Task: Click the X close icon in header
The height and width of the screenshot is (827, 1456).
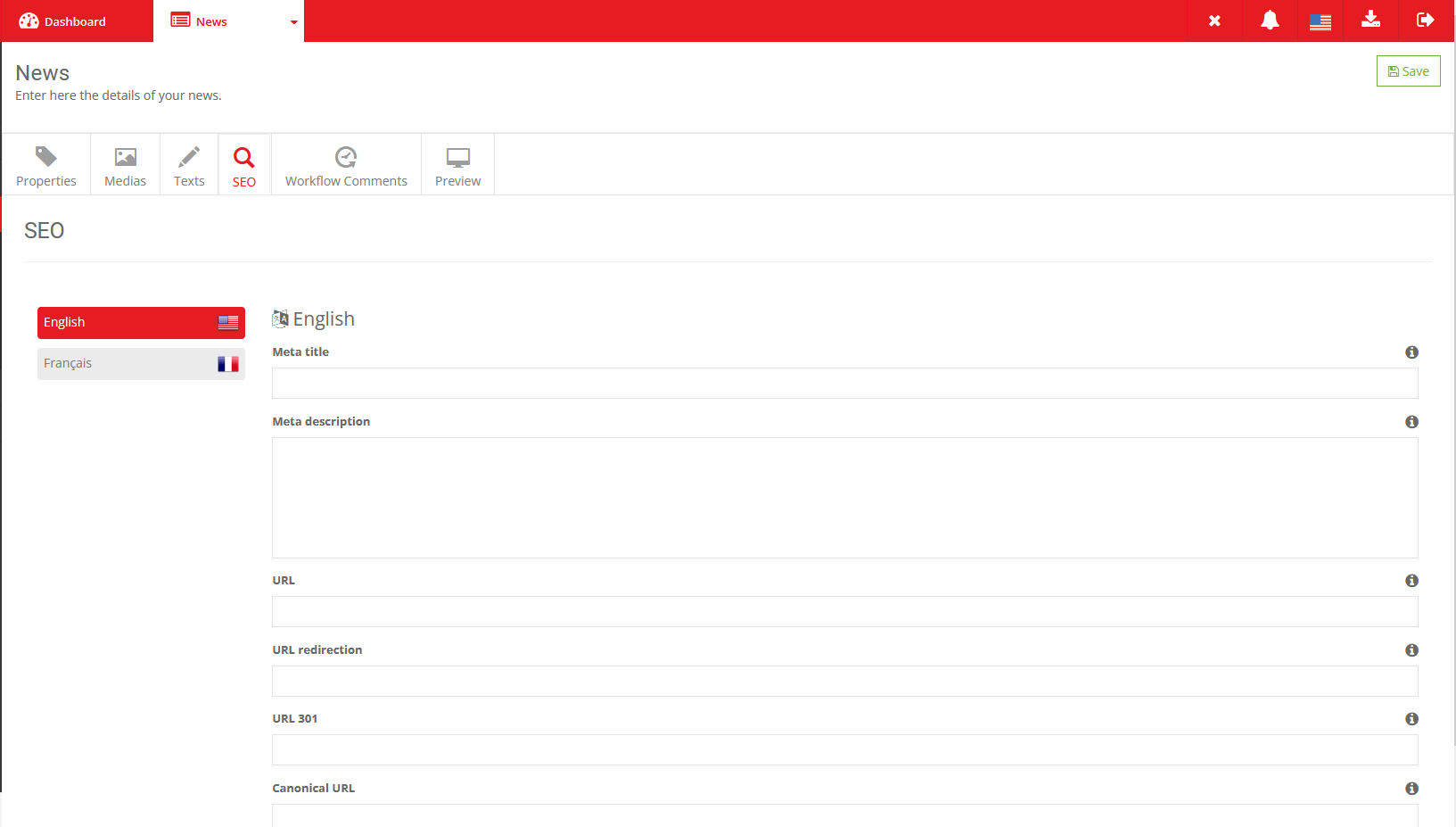Action: [x=1214, y=21]
